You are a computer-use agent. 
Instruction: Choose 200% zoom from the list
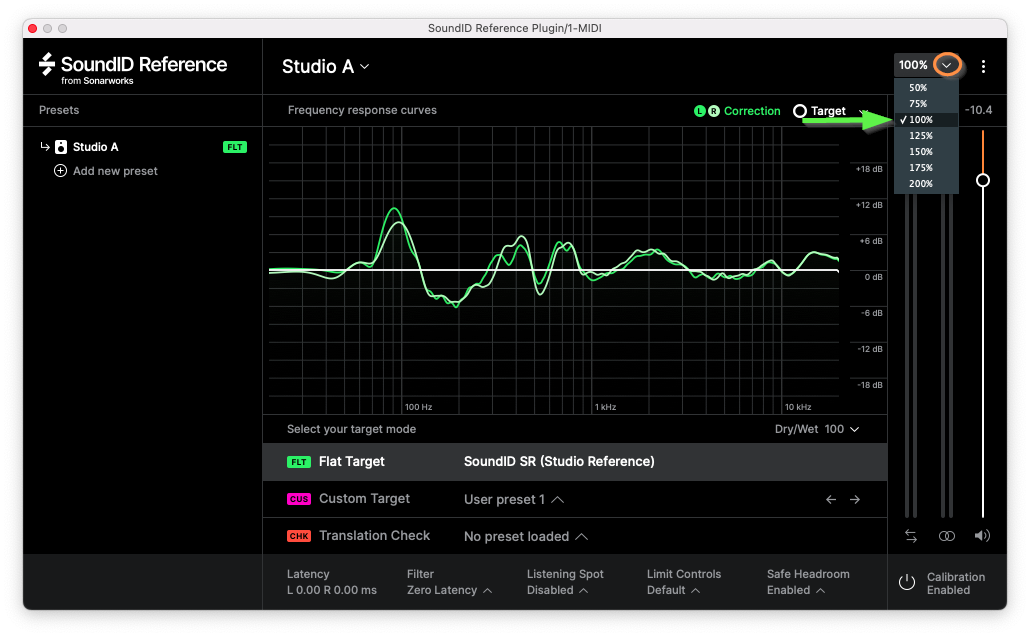pos(926,184)
